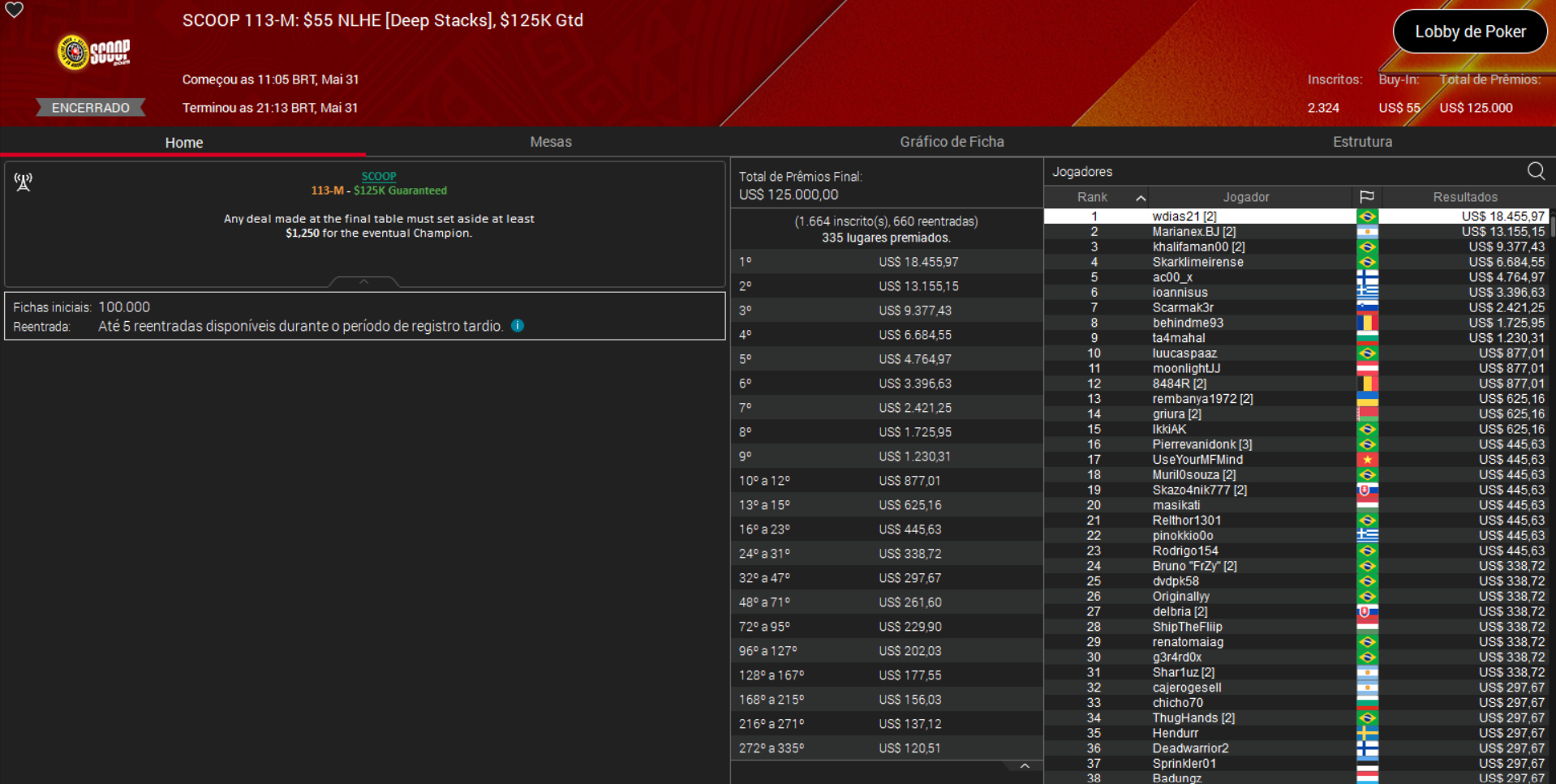Viewport: 1556px width, 784px height.
Task: Click the flag beside behindme93
Action: 1367,323
